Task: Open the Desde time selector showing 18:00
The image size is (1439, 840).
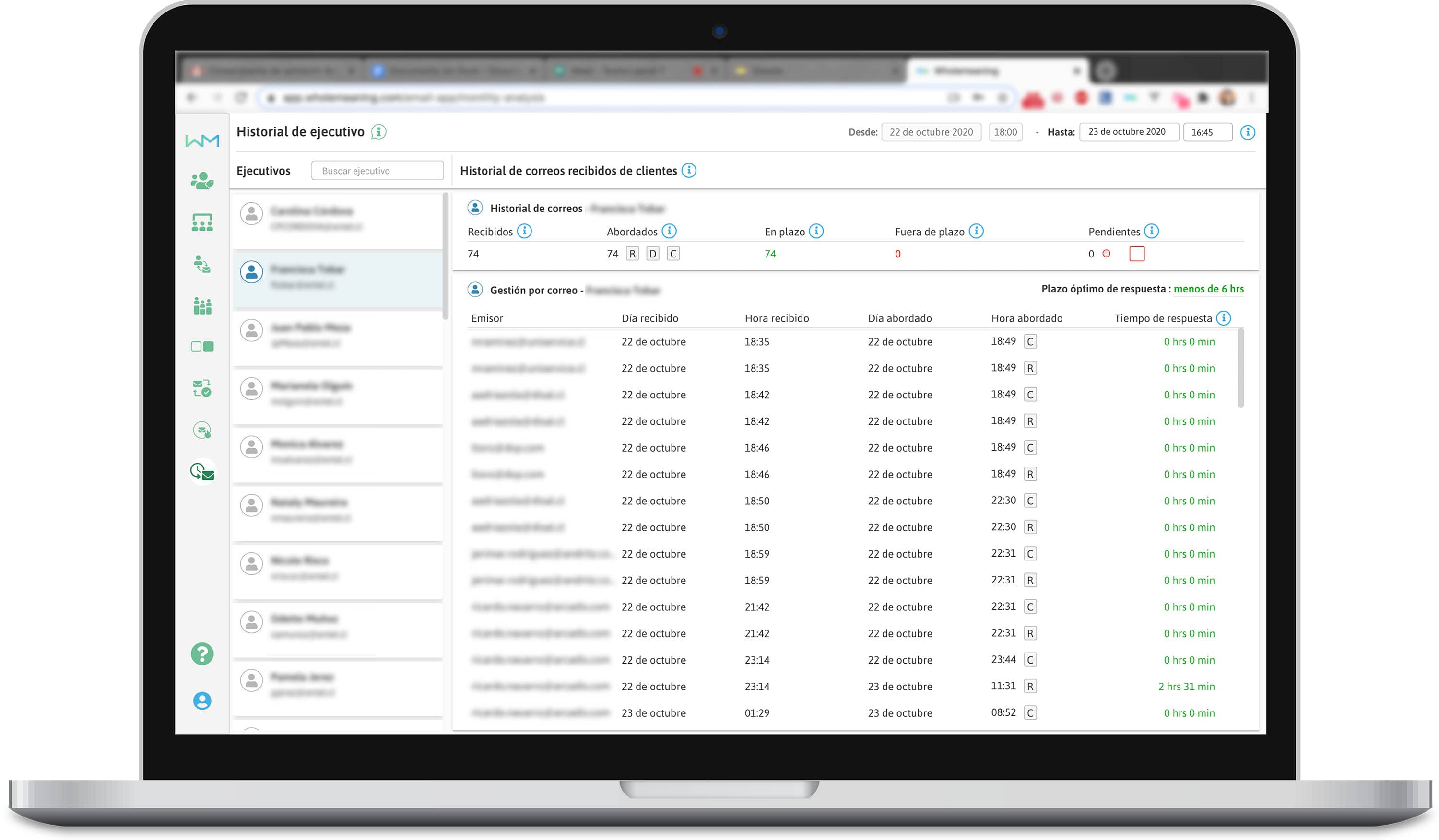Action: click(1005, 132)
